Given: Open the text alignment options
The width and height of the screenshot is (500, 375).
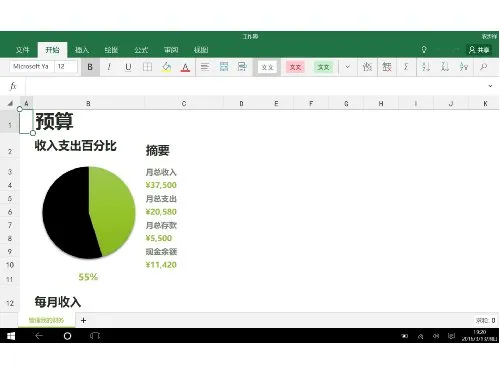Looking at the screenshot, I should click(205, 67).
